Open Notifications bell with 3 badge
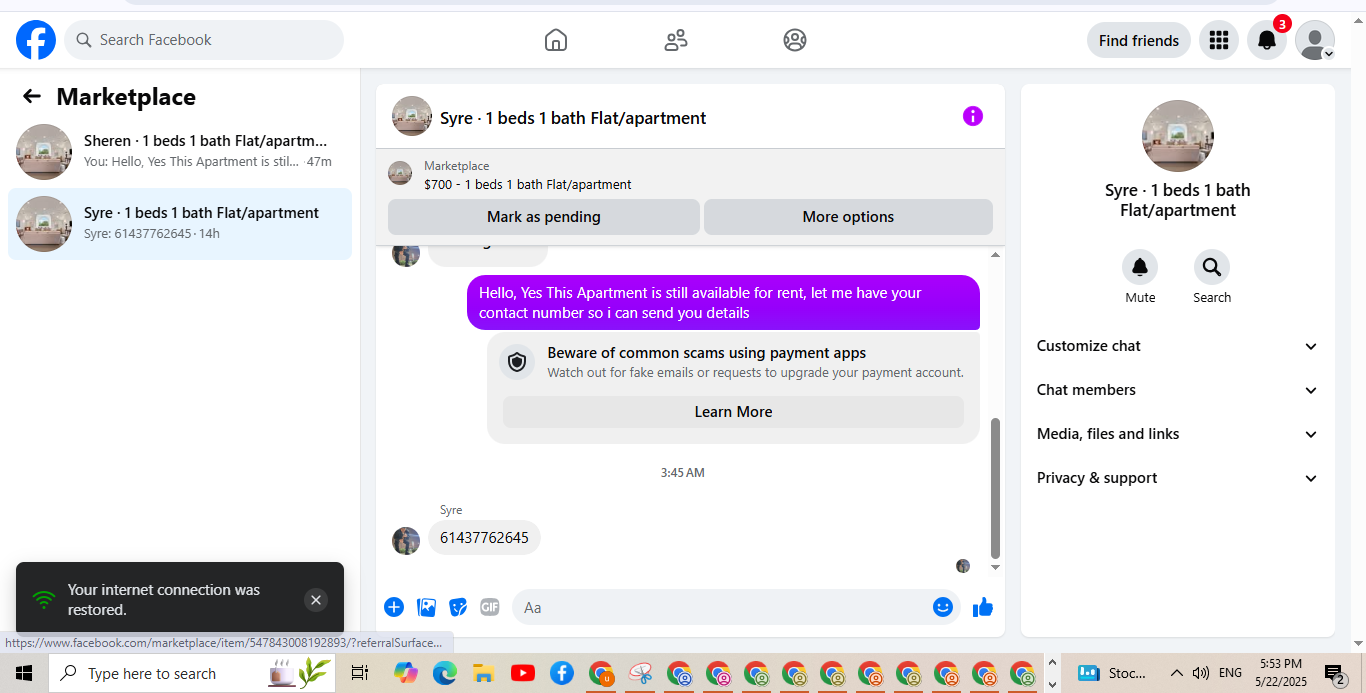 click(1266, 40)
